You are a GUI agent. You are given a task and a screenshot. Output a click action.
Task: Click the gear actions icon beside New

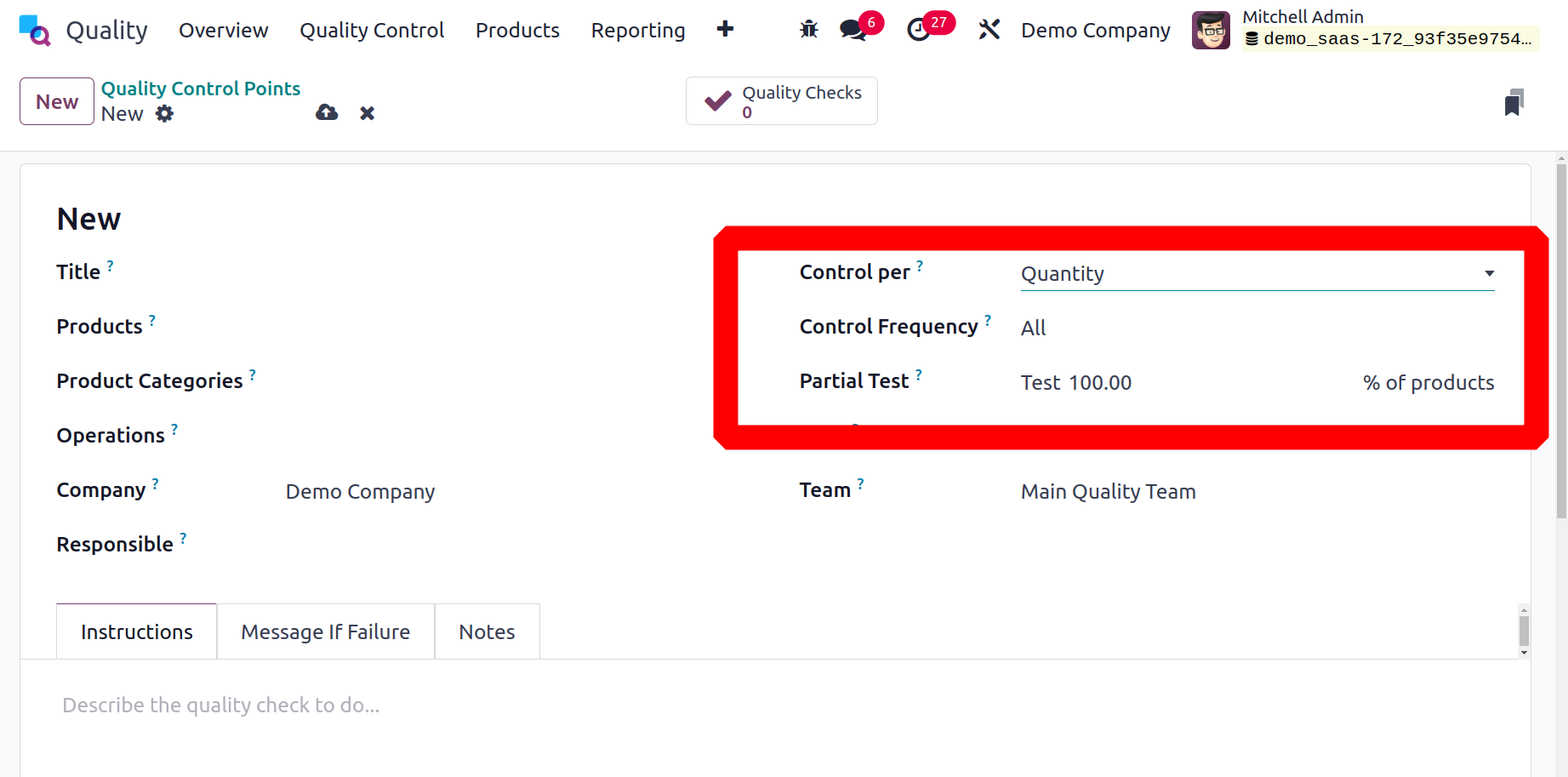(x=164, y=114)
